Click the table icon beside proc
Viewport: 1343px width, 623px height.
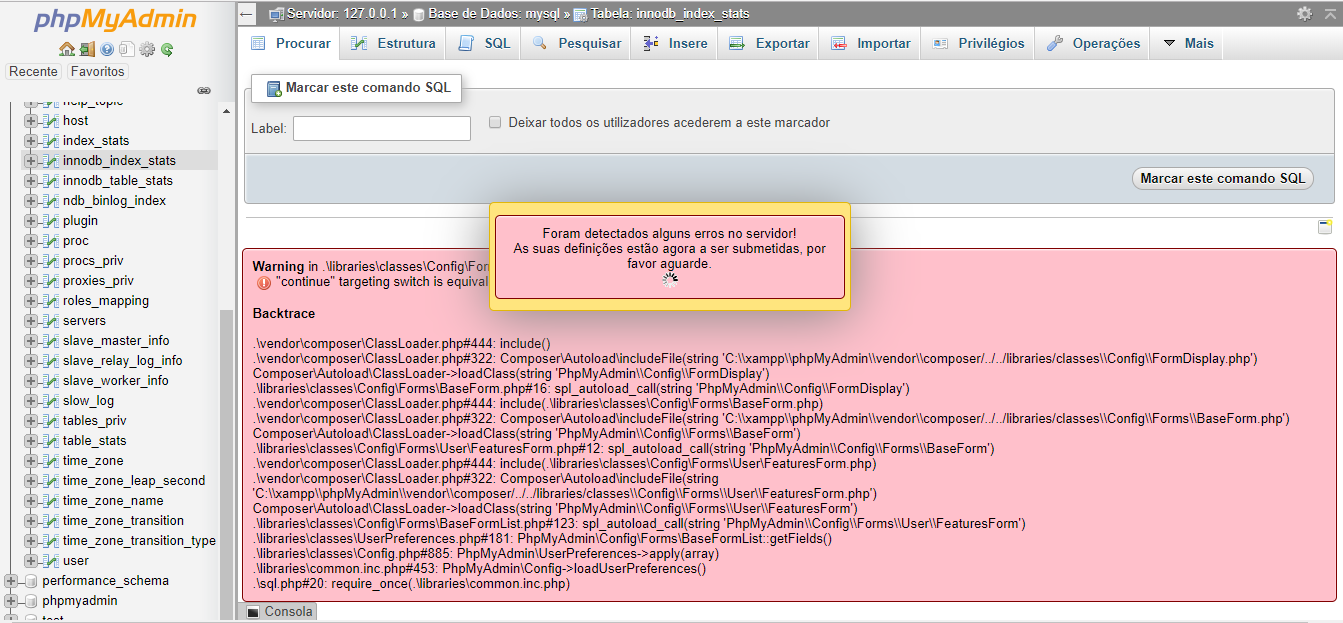pos(50,240)
